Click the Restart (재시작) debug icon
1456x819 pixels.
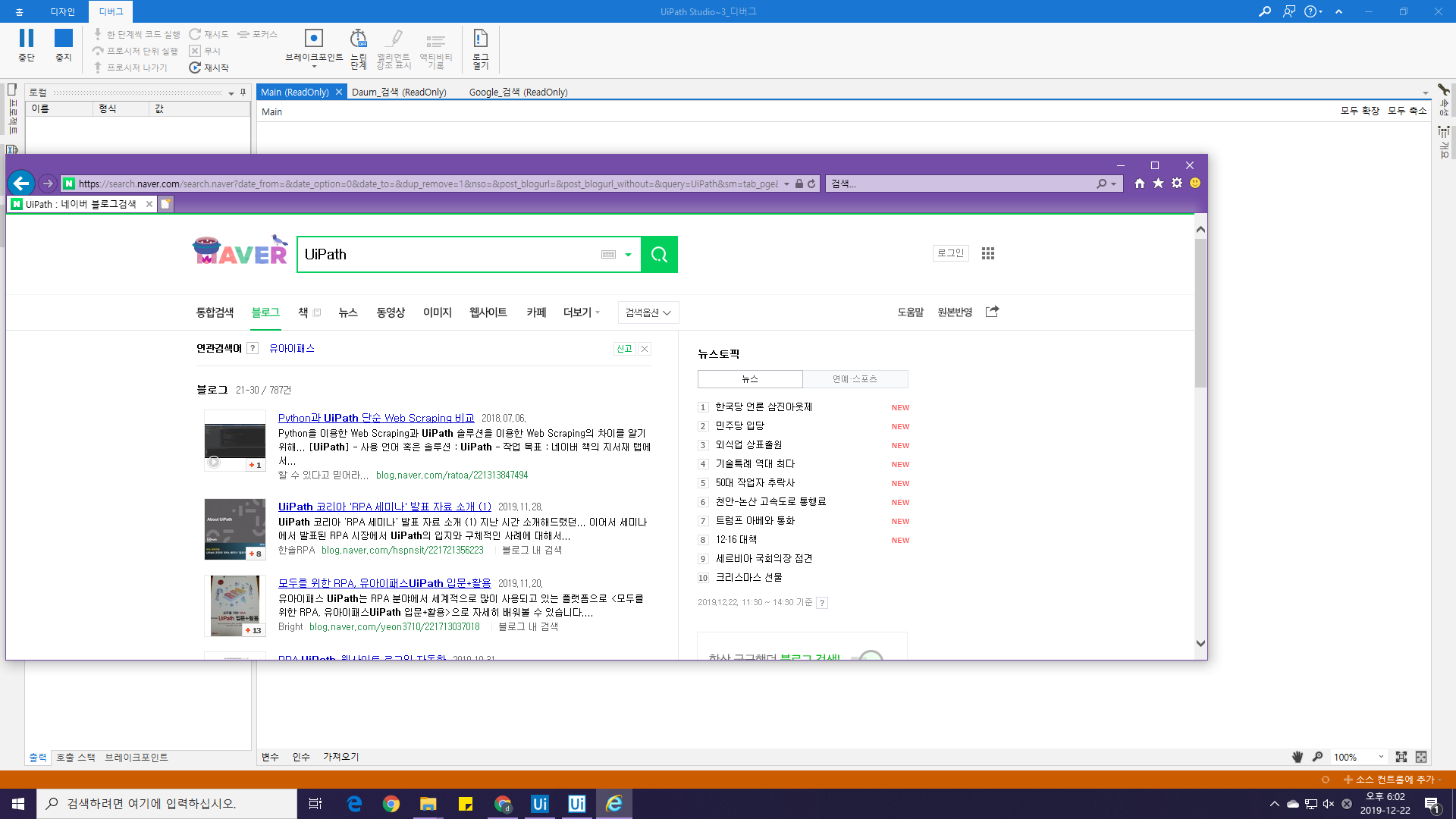tap(196, 67)
